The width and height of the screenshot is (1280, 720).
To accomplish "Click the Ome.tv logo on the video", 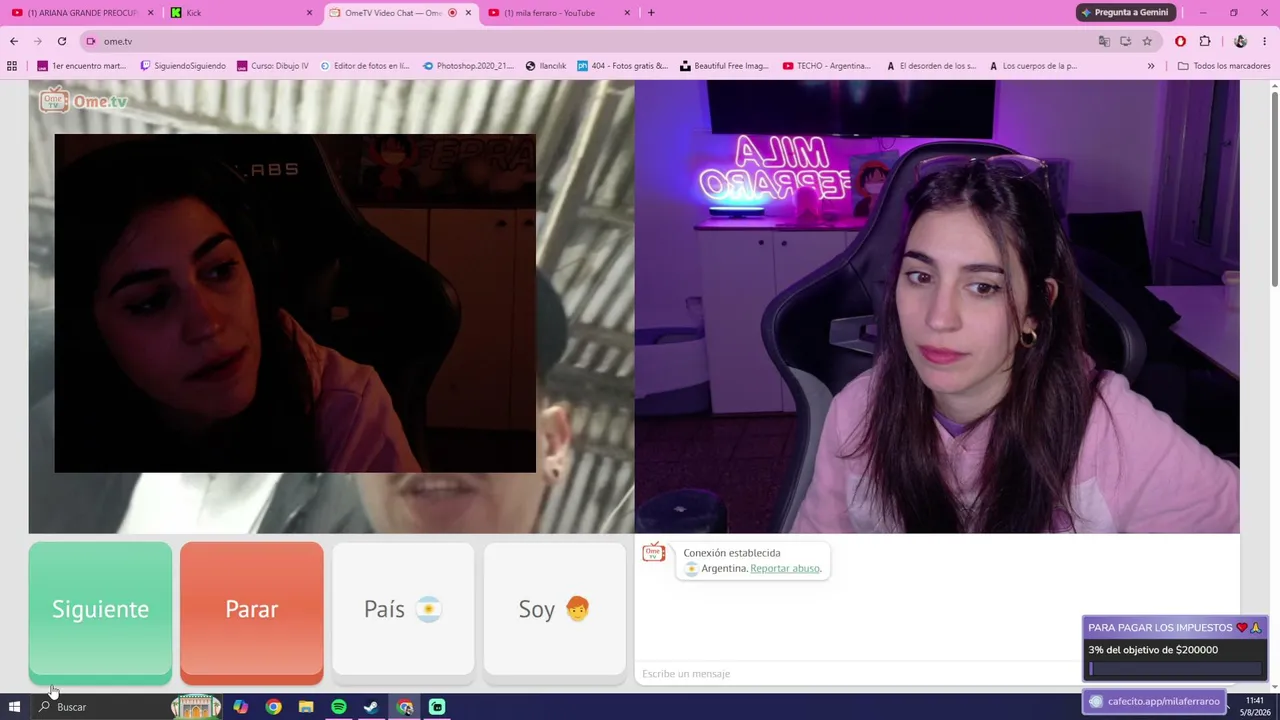I will (x=84, y=101).
